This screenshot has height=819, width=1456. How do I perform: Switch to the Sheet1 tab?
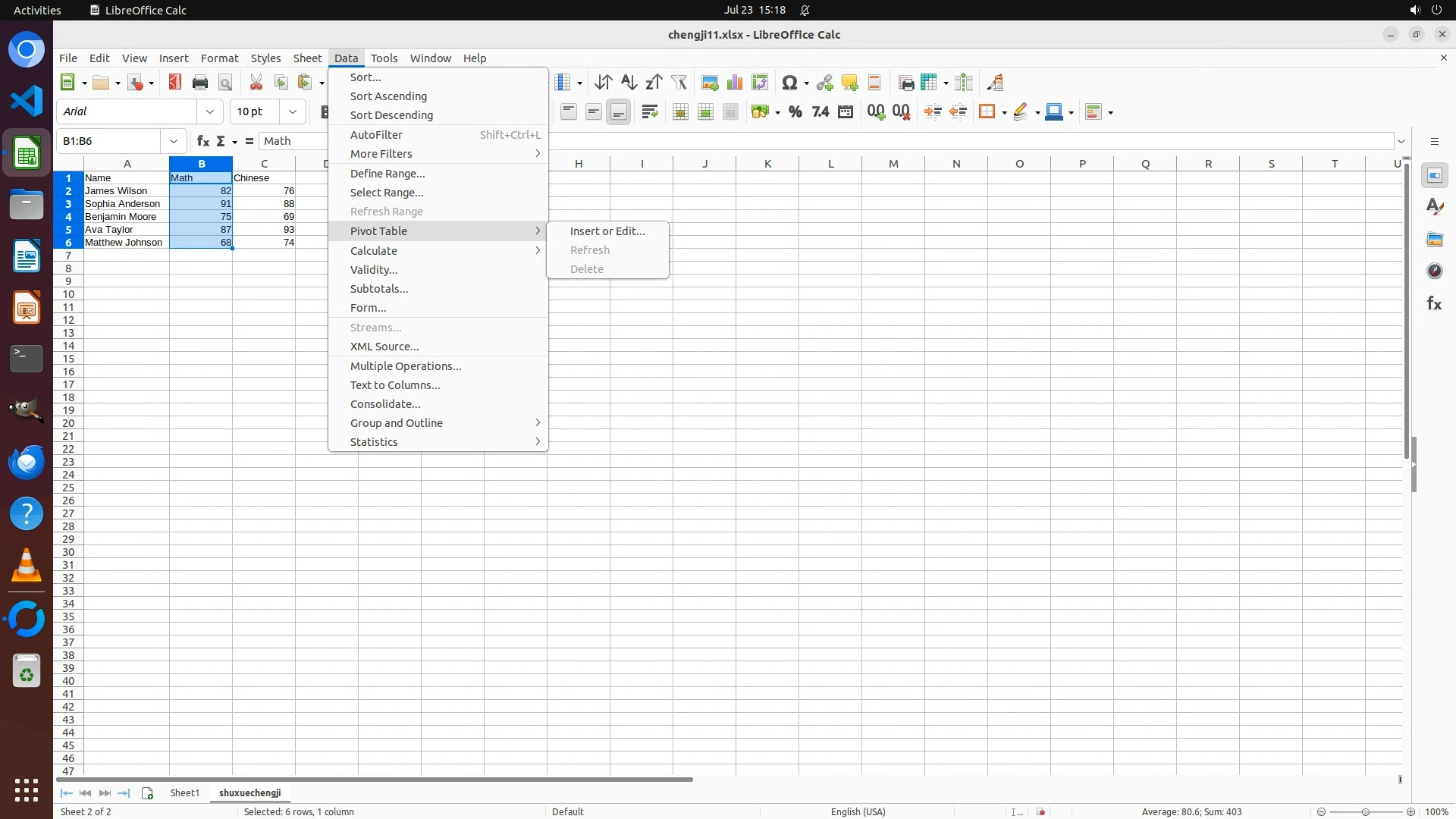184,792
